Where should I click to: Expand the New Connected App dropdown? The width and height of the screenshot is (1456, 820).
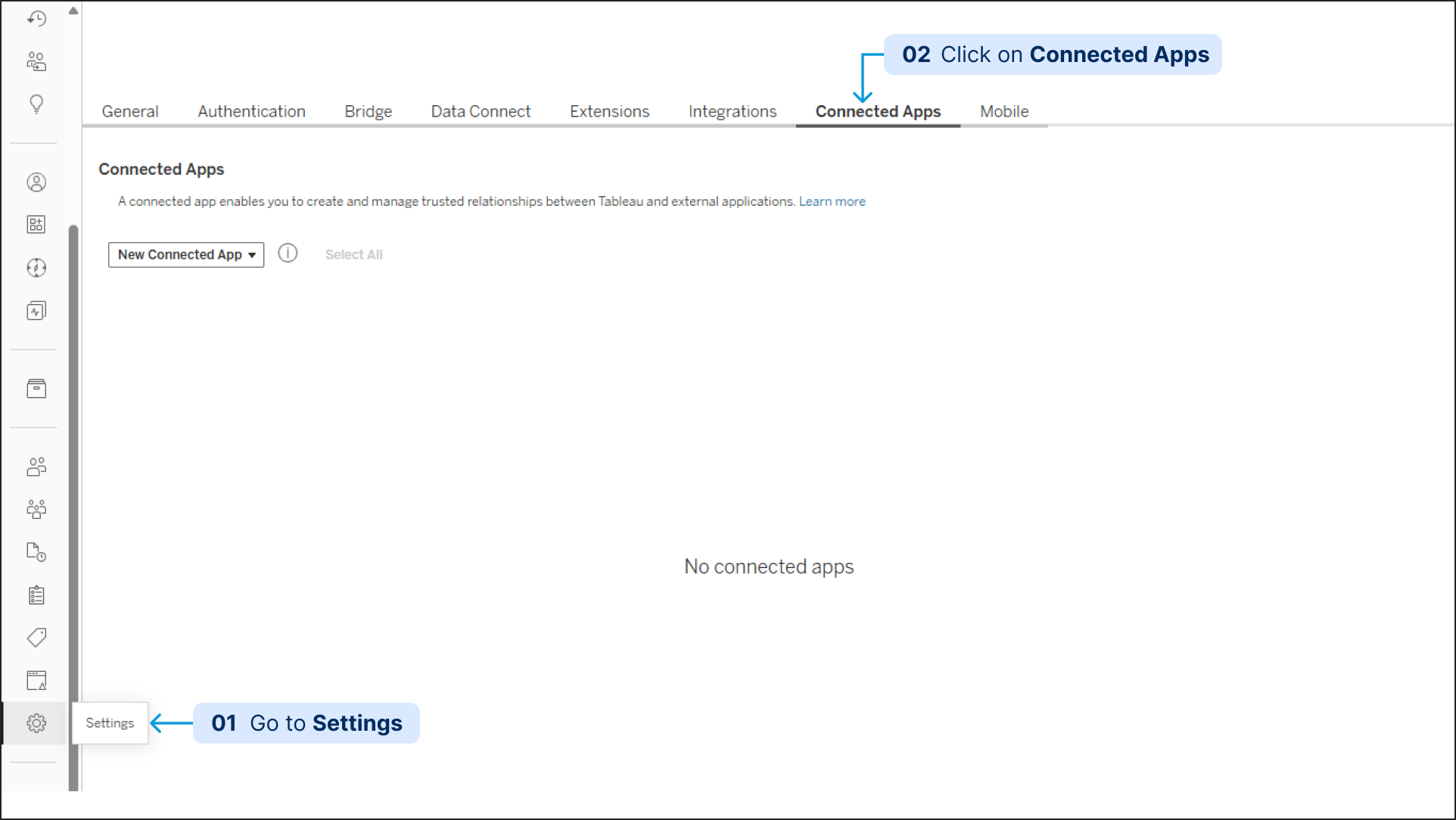click(186, 255)
